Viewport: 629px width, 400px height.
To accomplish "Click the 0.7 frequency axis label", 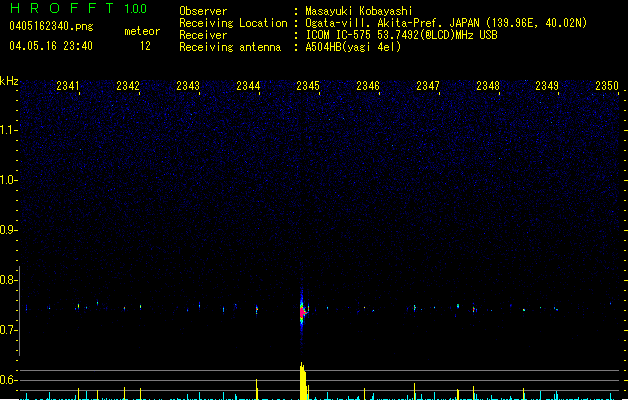I will (x=8, y=330).
